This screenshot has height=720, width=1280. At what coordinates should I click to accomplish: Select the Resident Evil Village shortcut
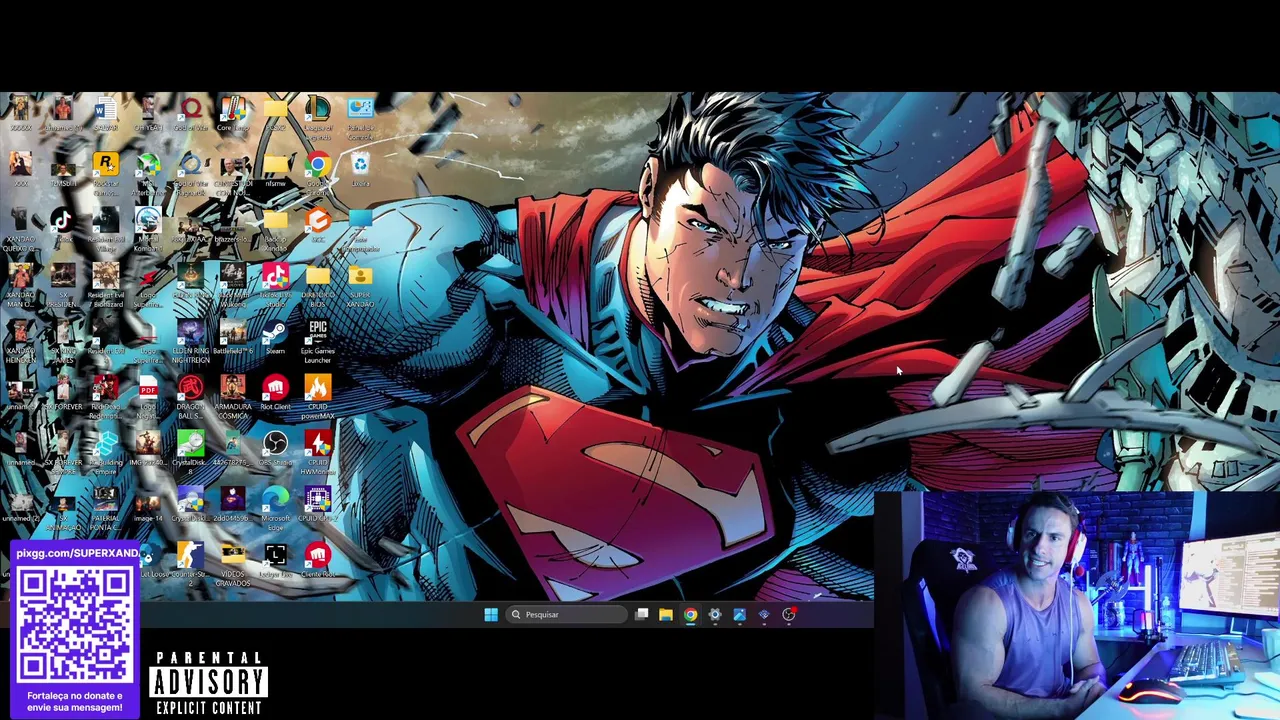(105, 228)
